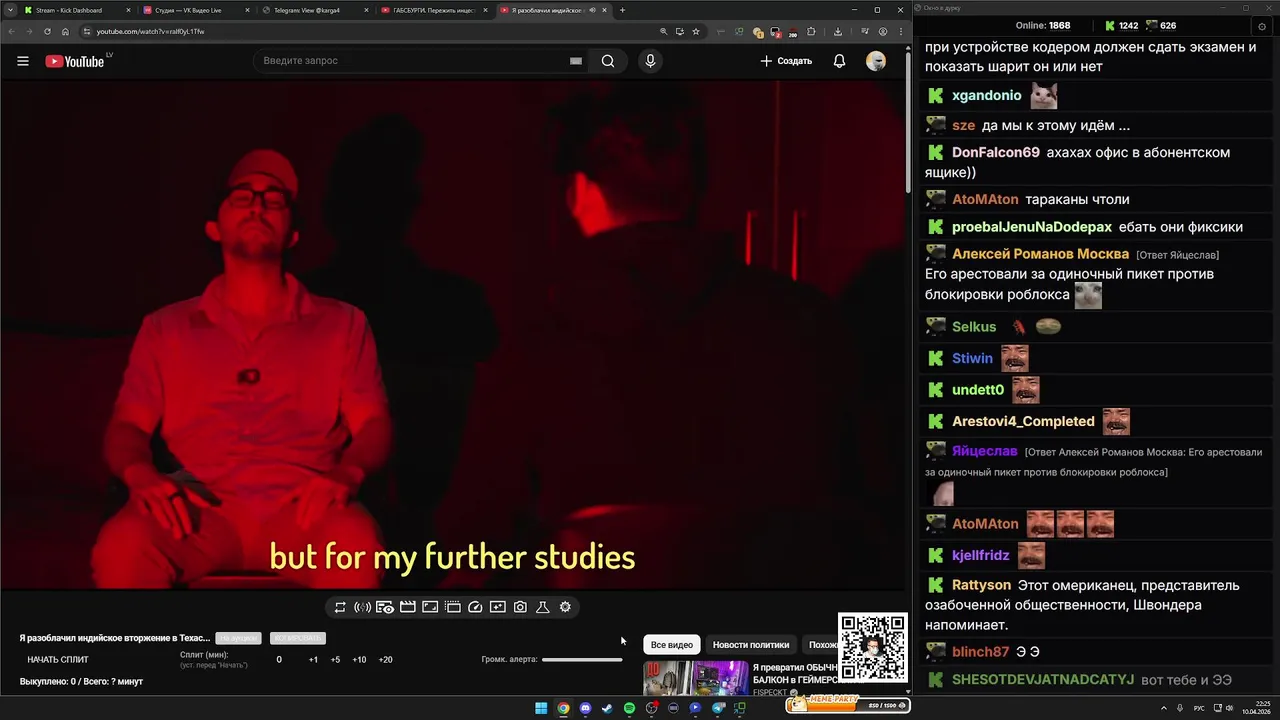Click the loop icon in player toolbar
This screenshot has width=1280, height=720.
pos(340,607)
